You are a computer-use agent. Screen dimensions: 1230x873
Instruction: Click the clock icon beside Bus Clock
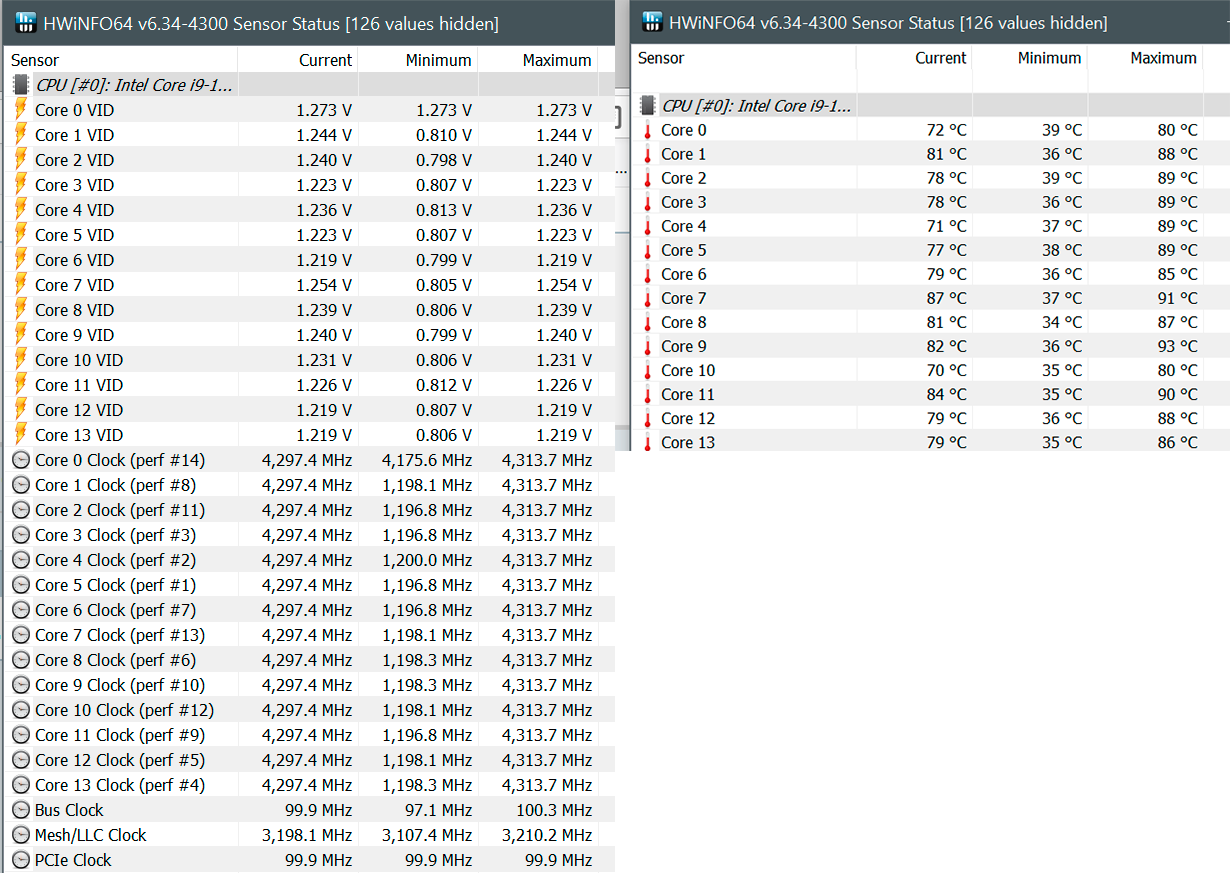21,810
